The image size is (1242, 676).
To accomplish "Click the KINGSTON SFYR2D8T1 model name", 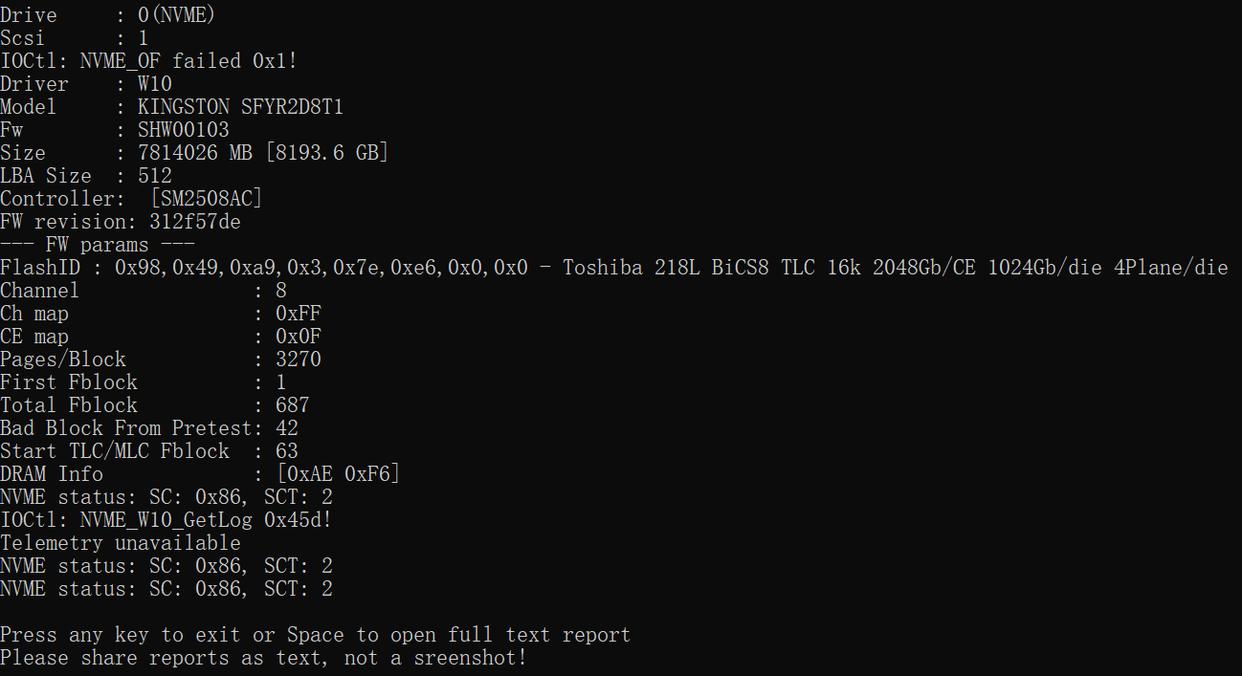I will [x=240, y=107].
